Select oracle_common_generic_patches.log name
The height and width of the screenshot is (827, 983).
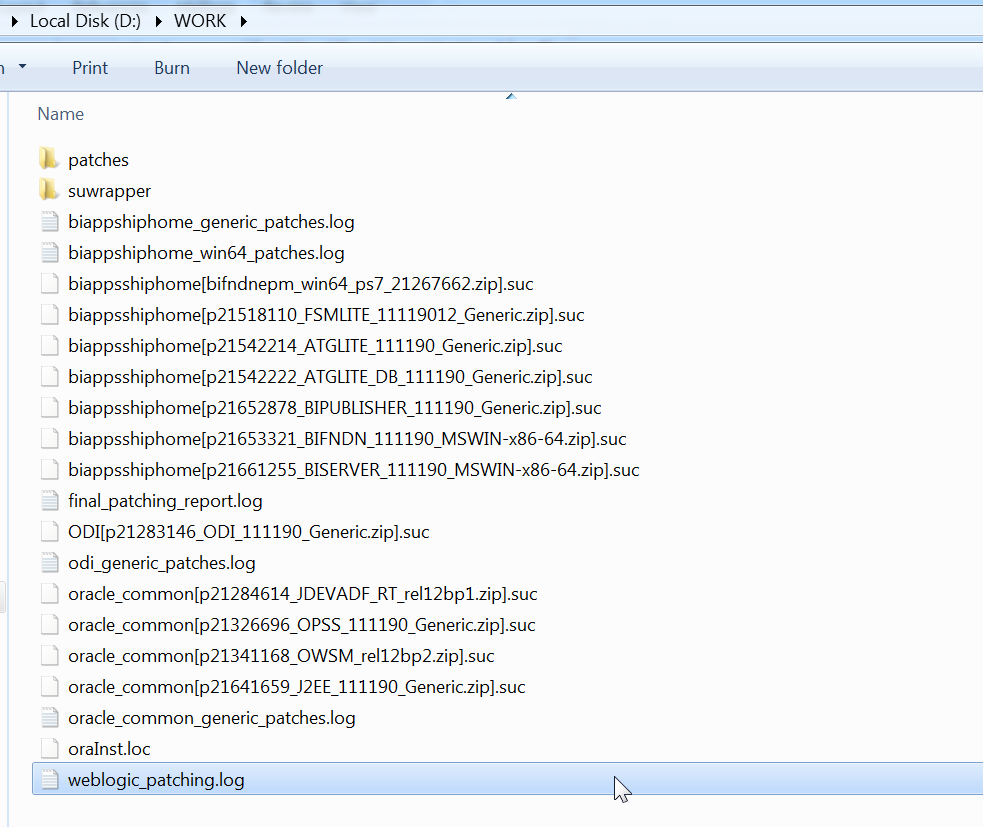click(x=212, y=718)
